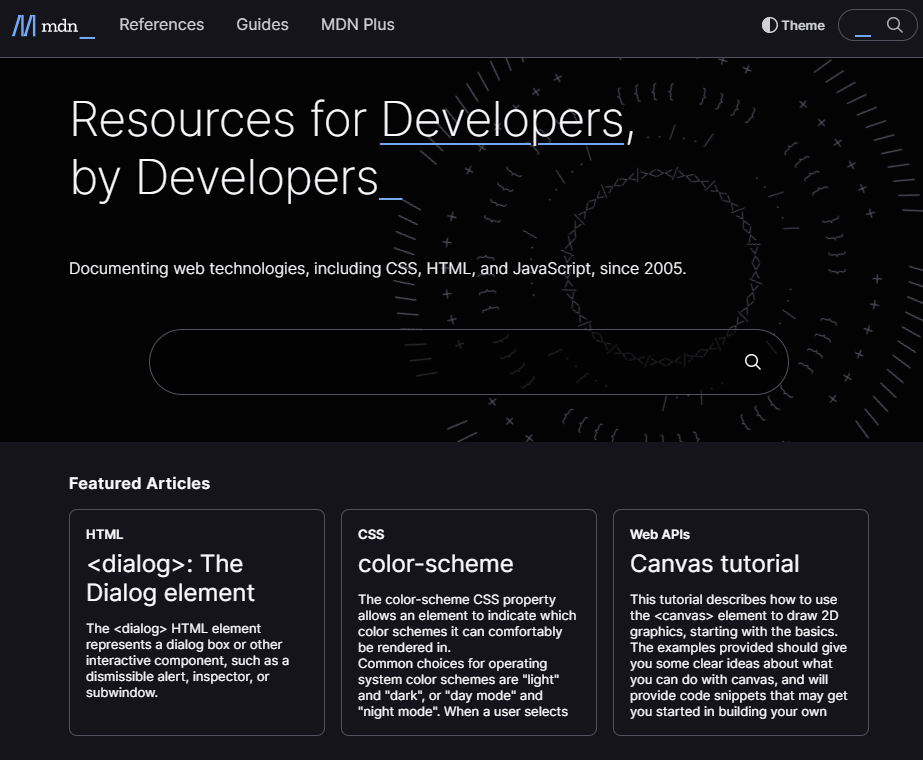Click the 'The <dialog> HTML element represents' description
This screenshot has height=760, width=923.
(187, 661)
